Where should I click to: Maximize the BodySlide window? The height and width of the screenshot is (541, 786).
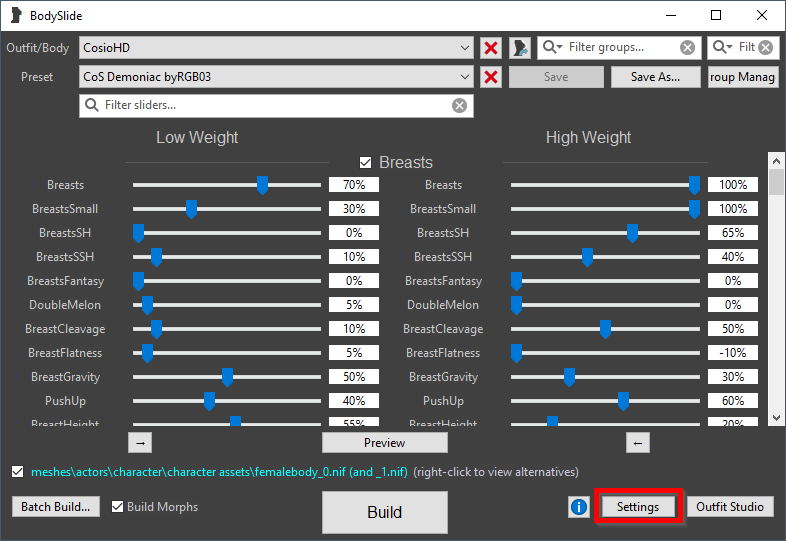click(716, 16)
